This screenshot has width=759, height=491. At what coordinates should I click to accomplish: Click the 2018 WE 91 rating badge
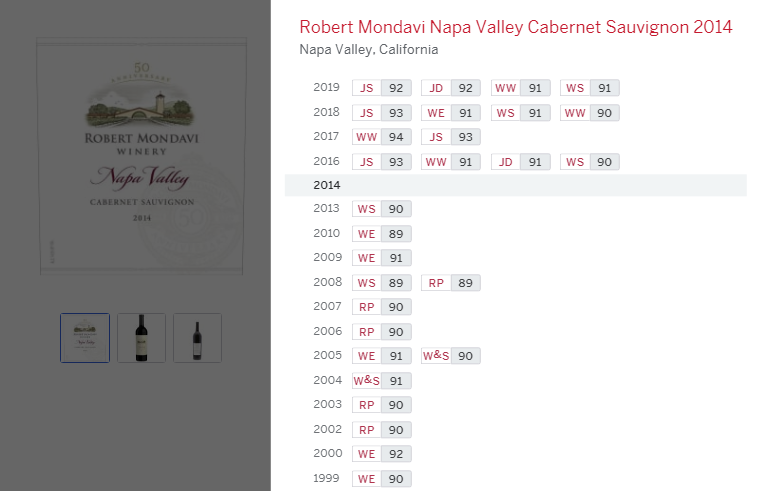[451, 113]
